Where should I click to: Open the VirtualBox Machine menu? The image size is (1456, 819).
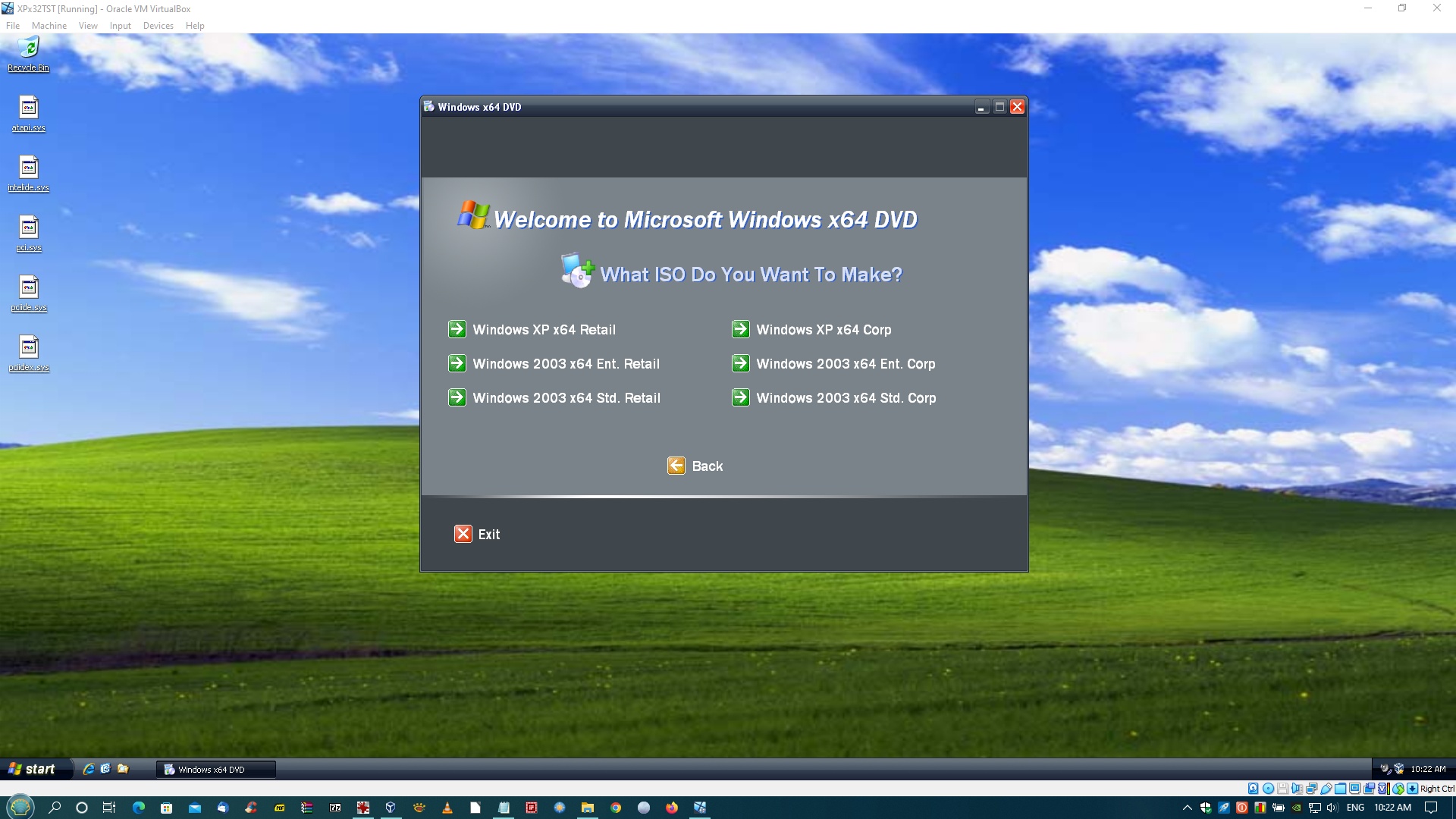(49, 26)
